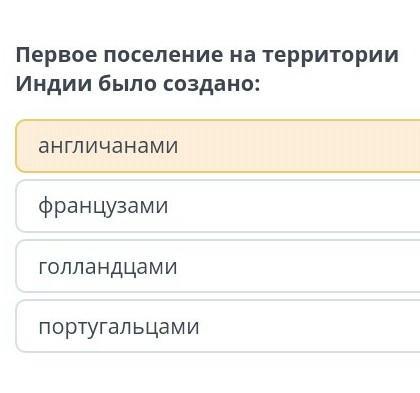Click the word 'поселение' in the question

[x=163, y=55]
